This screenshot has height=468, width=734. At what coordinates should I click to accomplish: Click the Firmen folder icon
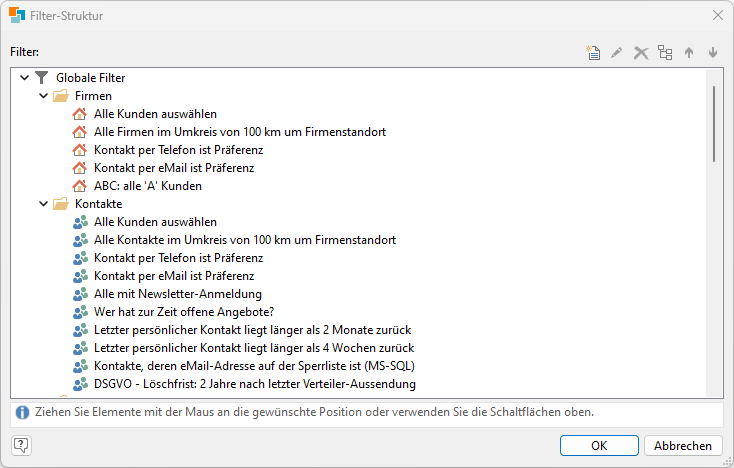[x=61, y=96]
